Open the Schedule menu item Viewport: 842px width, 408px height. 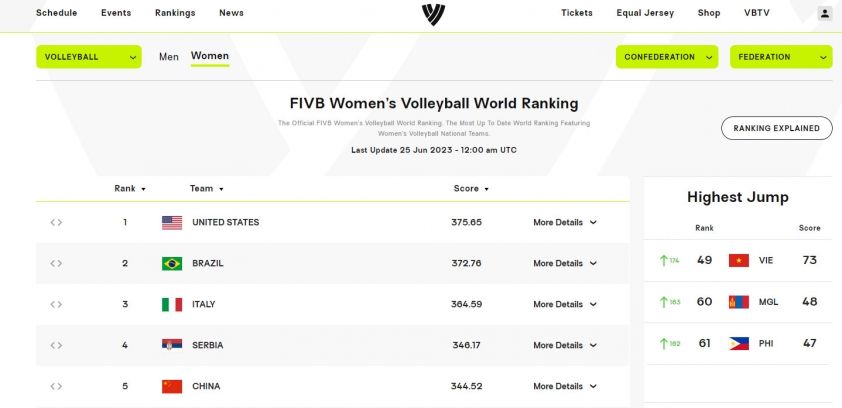(56, 13)
